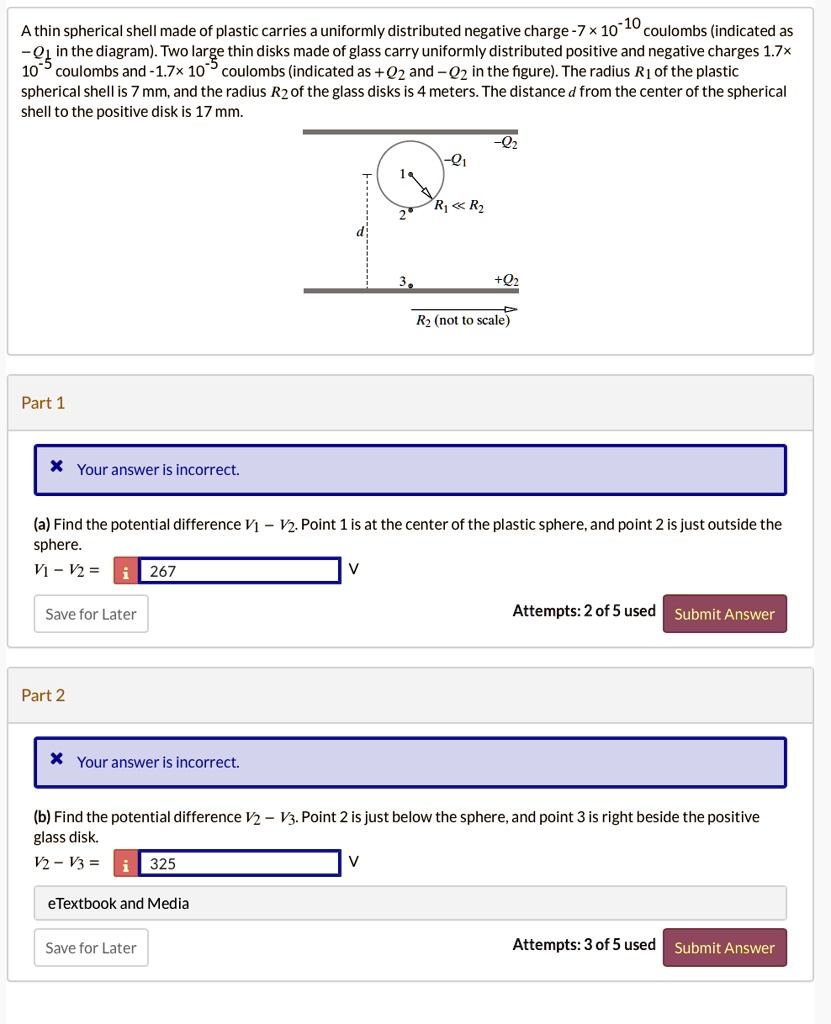
Task: Click Save for Later in Part 2
Action: pyautogui.click(x=91, y=948)
